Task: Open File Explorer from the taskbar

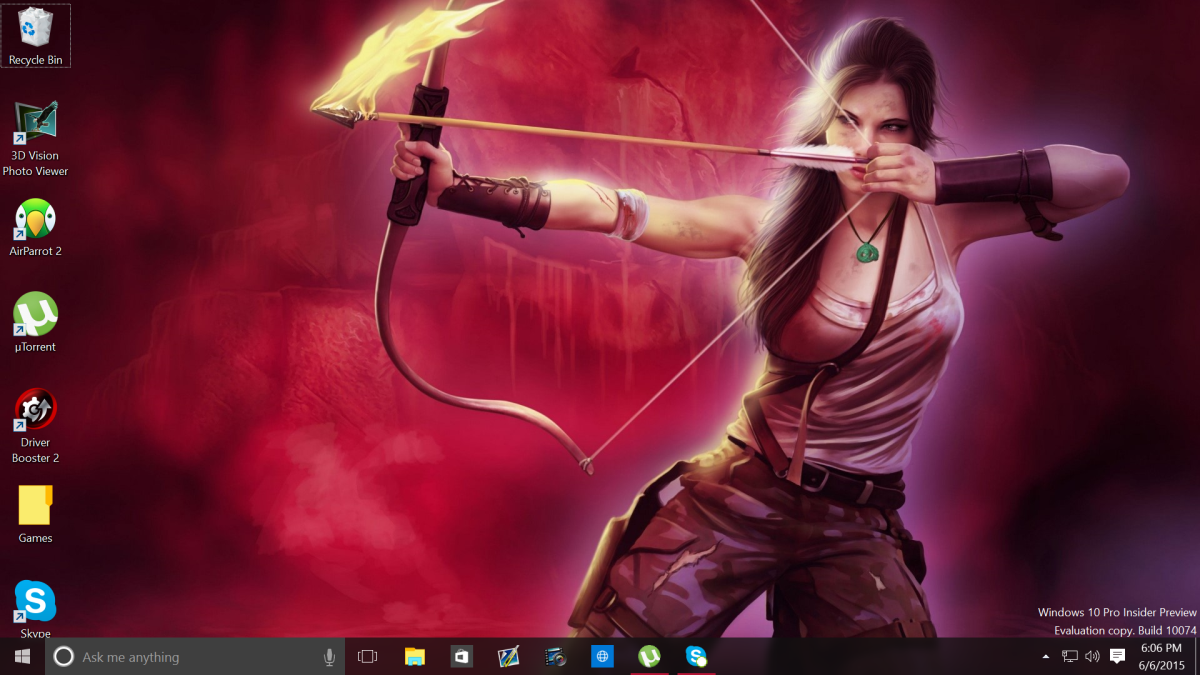Action: (414, 657)
